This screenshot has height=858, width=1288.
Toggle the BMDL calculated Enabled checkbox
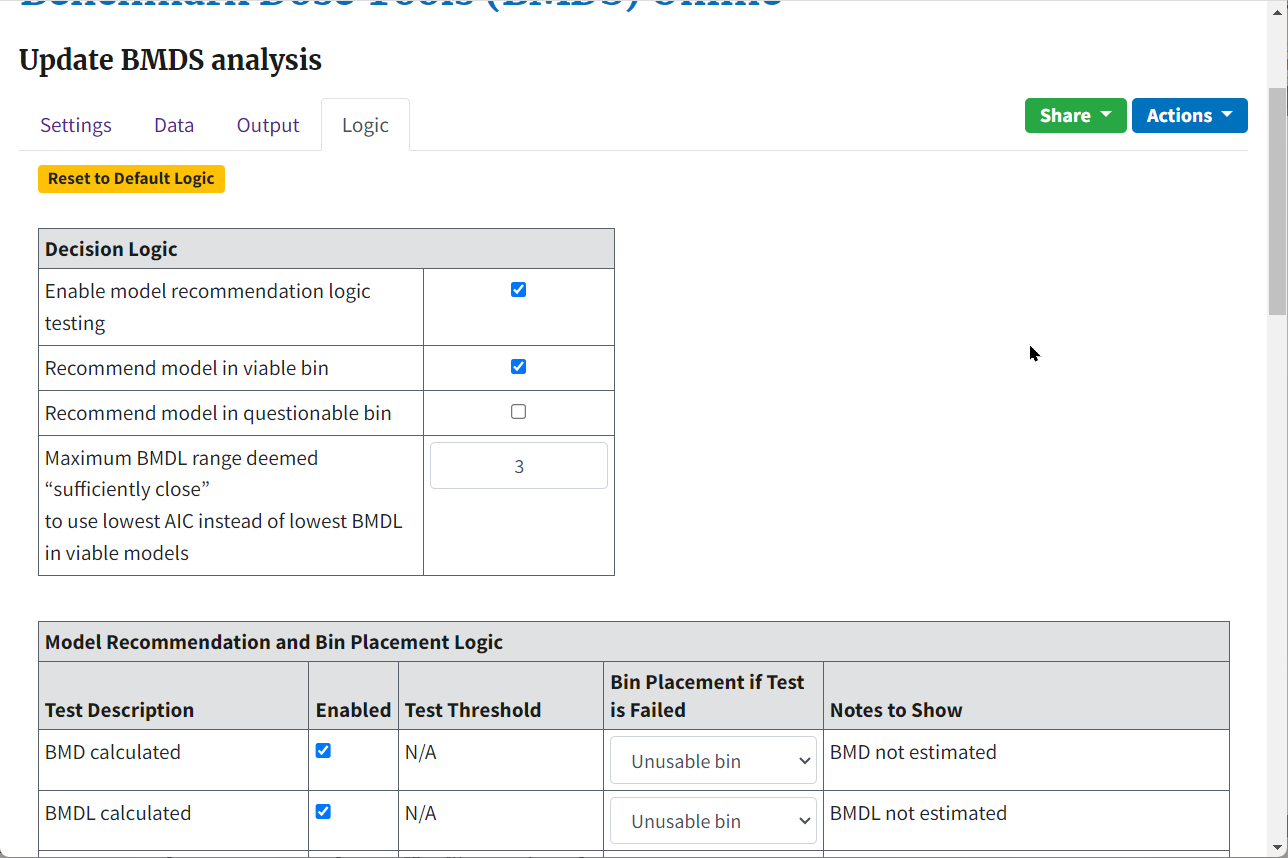coord(323,812)
